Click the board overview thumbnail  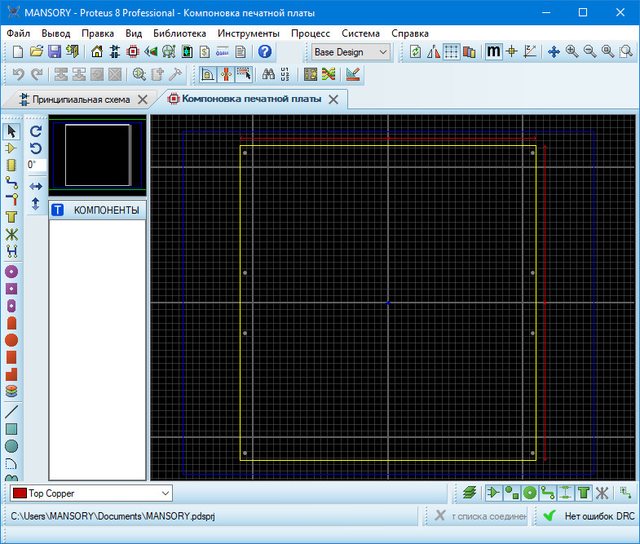coord(98,155)
